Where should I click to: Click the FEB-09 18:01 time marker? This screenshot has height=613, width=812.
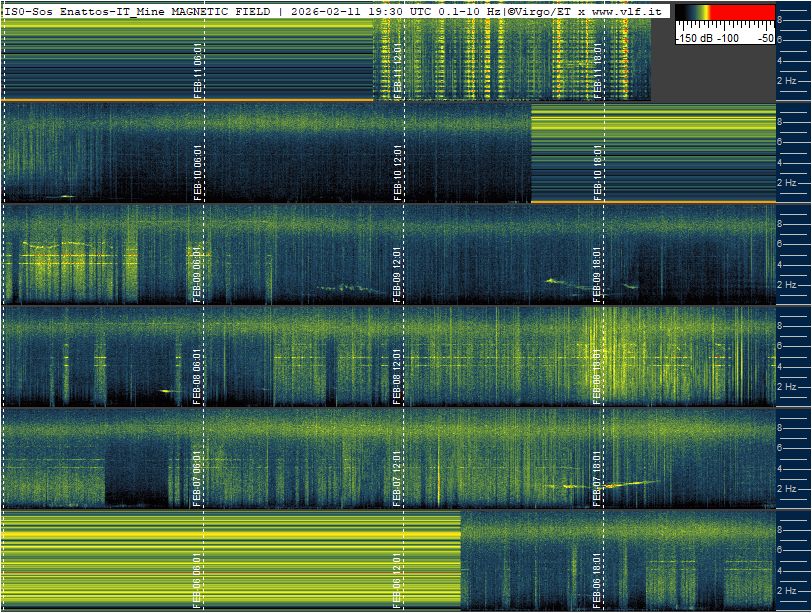click(598, 274)
